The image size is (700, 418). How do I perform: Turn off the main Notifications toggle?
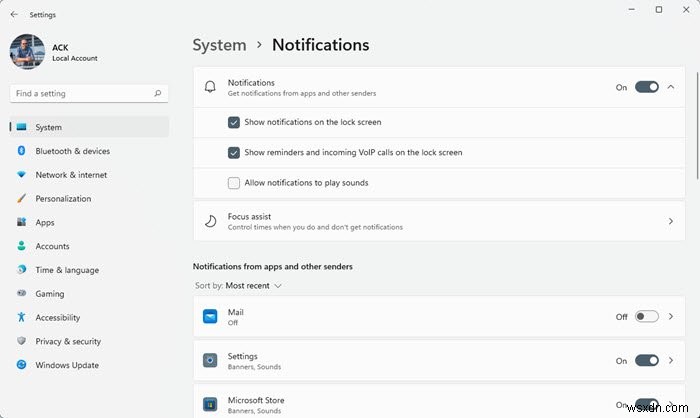tap(646, 87)
